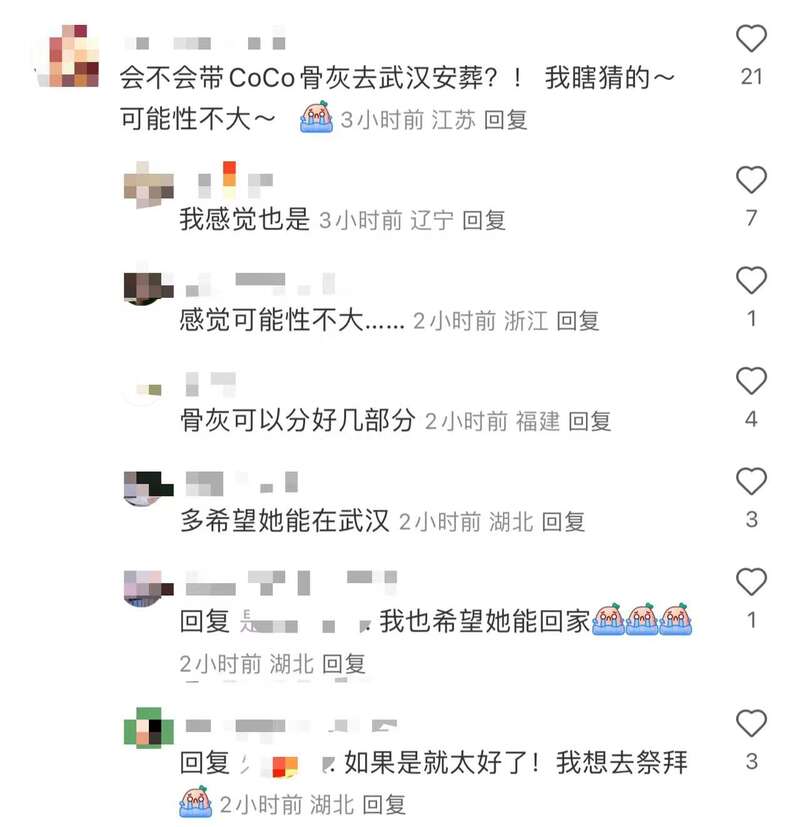Like the 我也希望她能回家 reply
Screen dimensions: 800x827
click(750, 582)
